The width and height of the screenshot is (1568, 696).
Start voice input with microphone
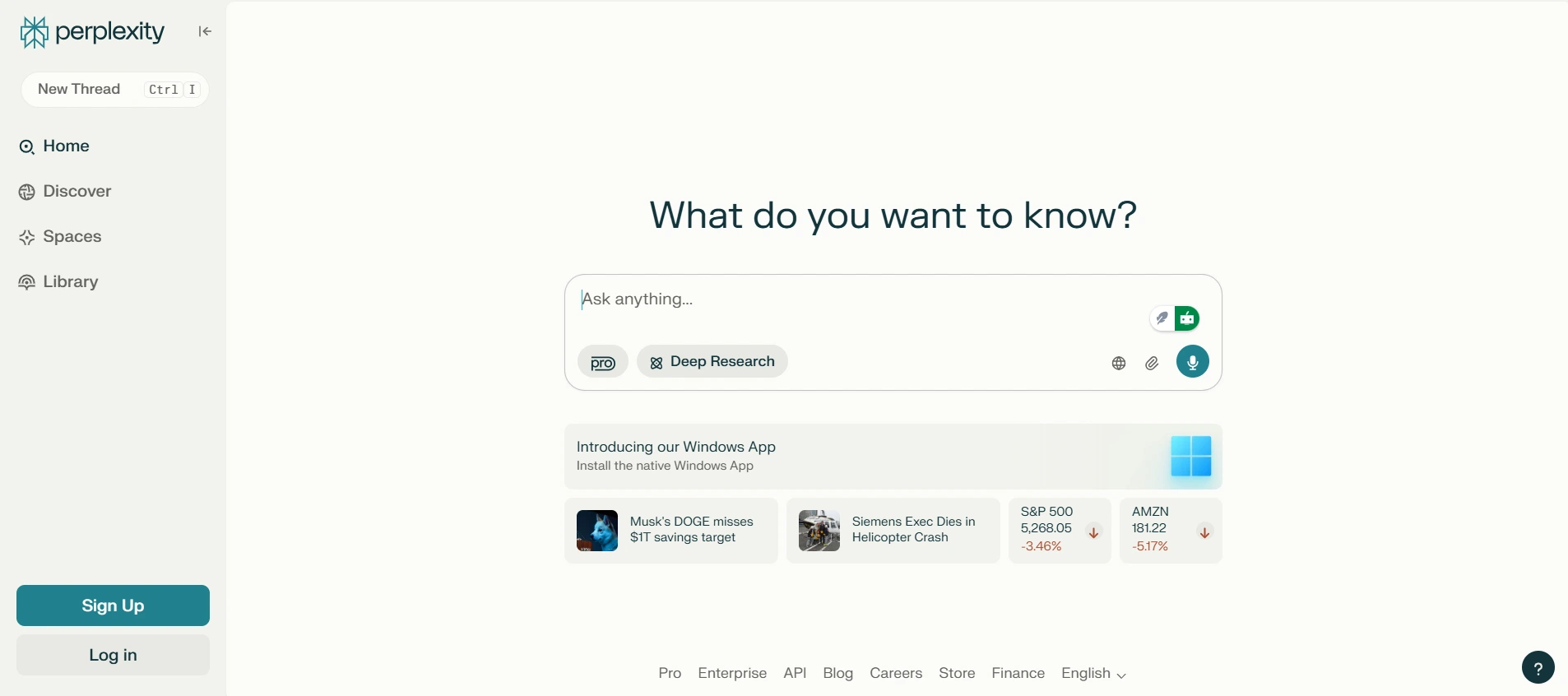(x=1192, y=362)
